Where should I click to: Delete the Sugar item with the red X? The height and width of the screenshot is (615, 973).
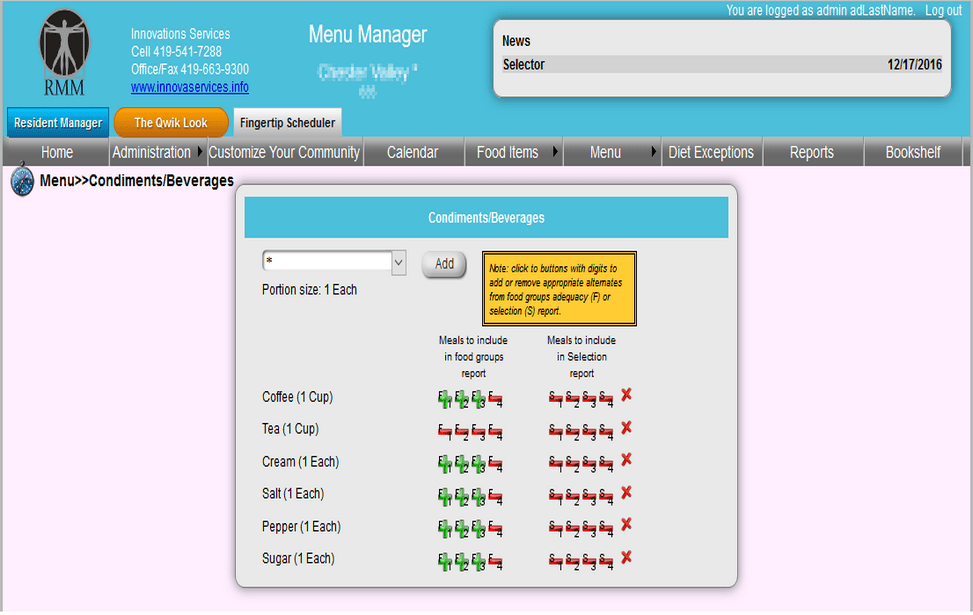click(x=625, y=557)
